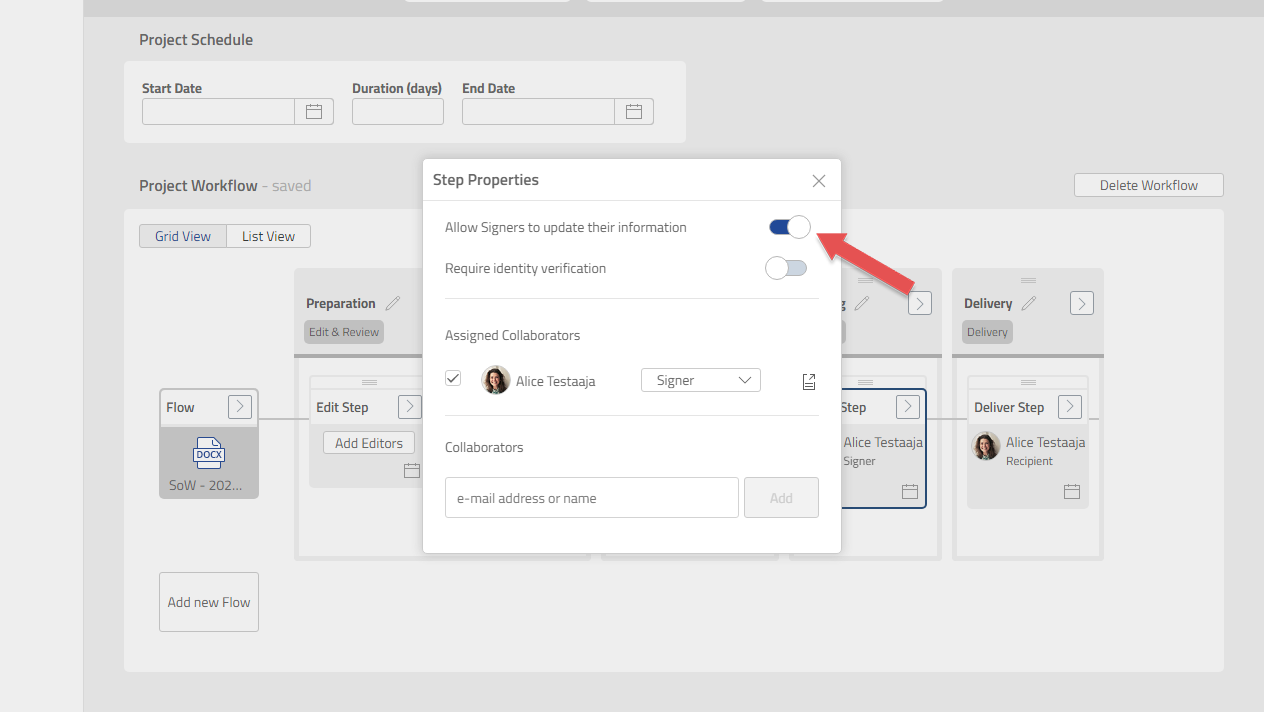Disable Allow Signers to update their information

tap(787, 227)
